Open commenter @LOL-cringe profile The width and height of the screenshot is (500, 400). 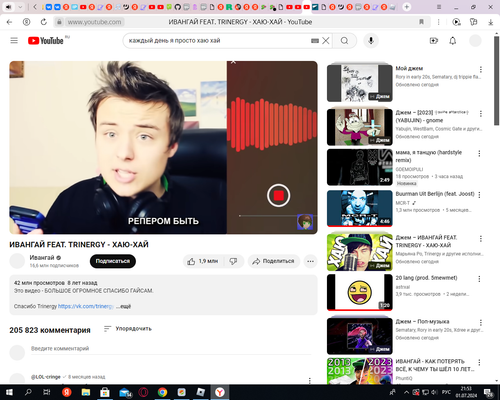click(46, 377)
